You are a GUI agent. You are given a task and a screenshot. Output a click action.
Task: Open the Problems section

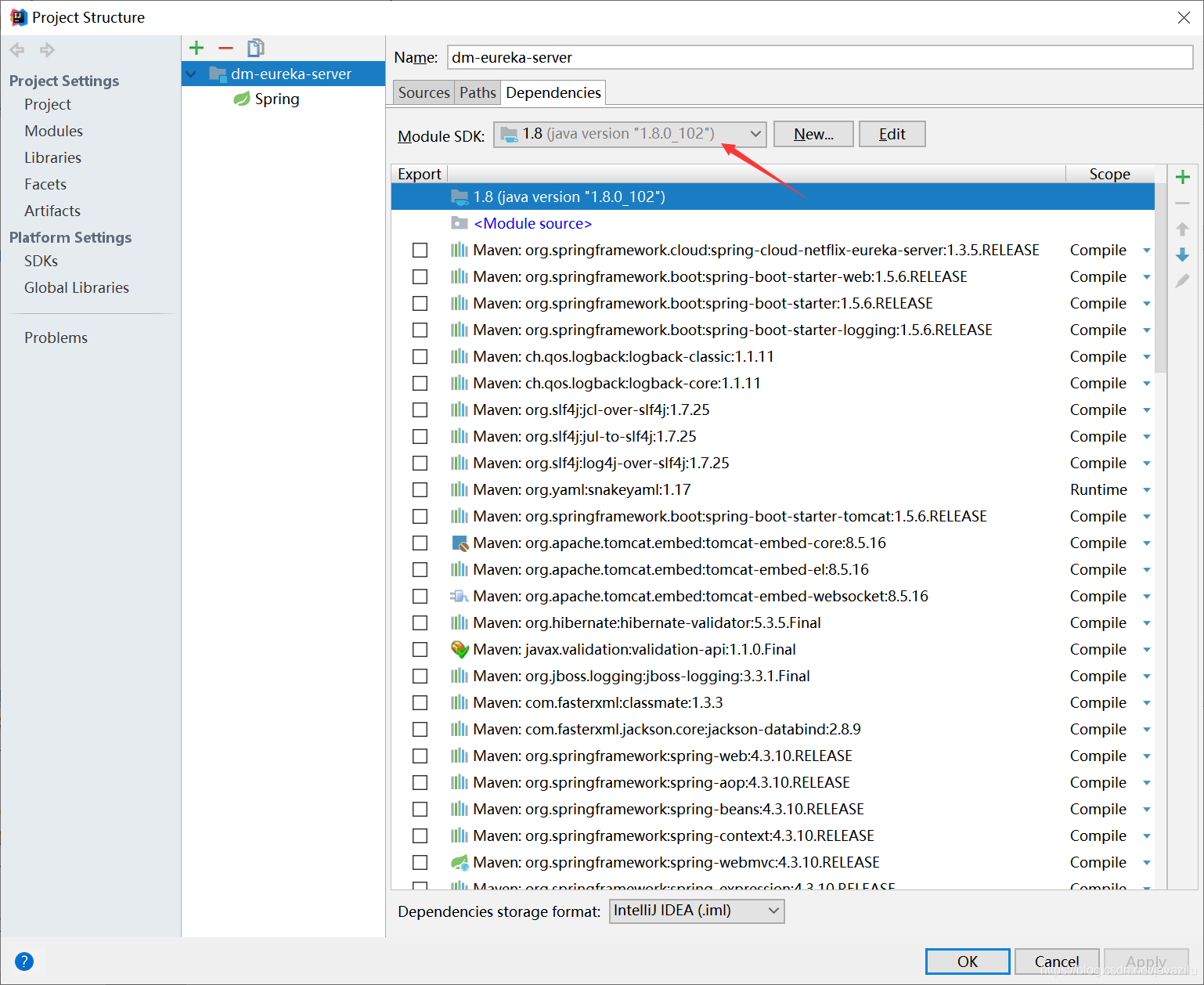click(56, 337)
